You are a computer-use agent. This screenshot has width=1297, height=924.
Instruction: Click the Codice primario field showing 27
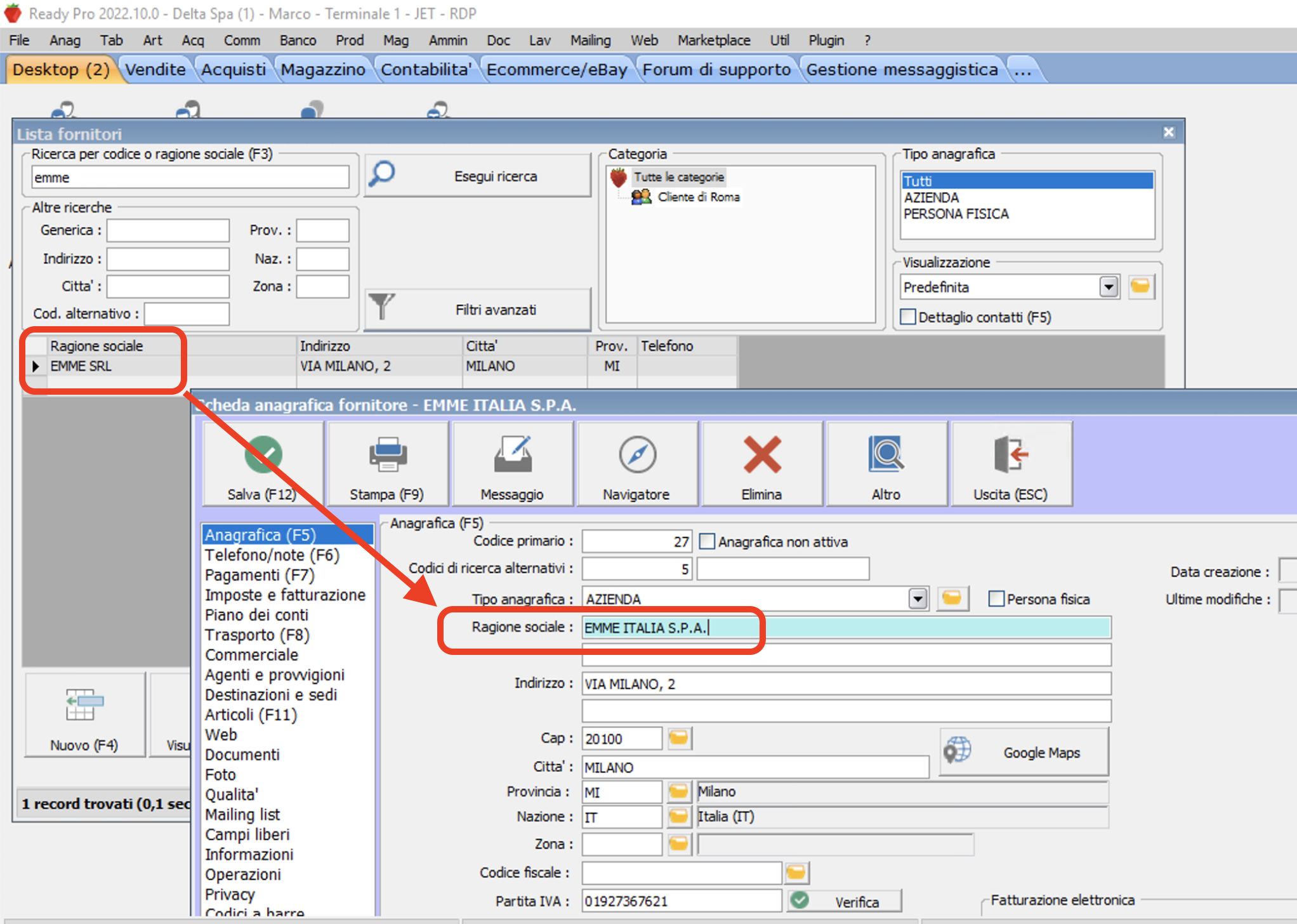tap(637, 541)
